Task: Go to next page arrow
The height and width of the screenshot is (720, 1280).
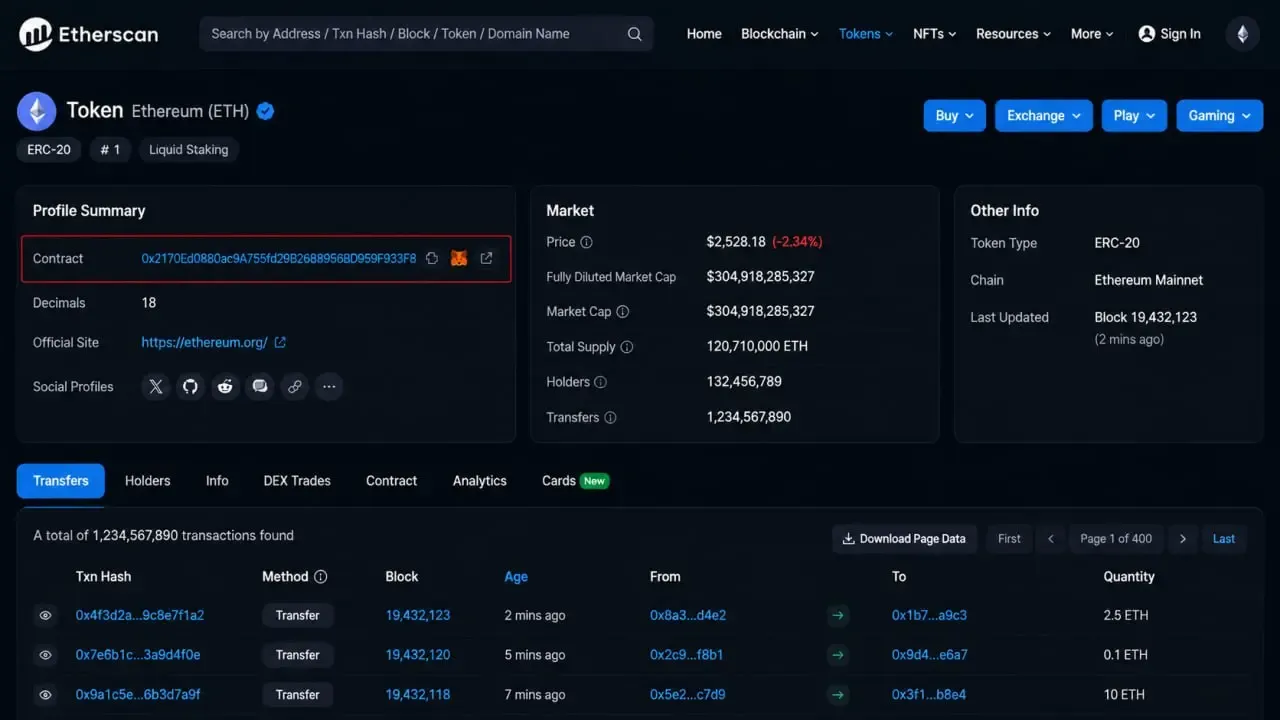Action: [x=1183, y=539]
